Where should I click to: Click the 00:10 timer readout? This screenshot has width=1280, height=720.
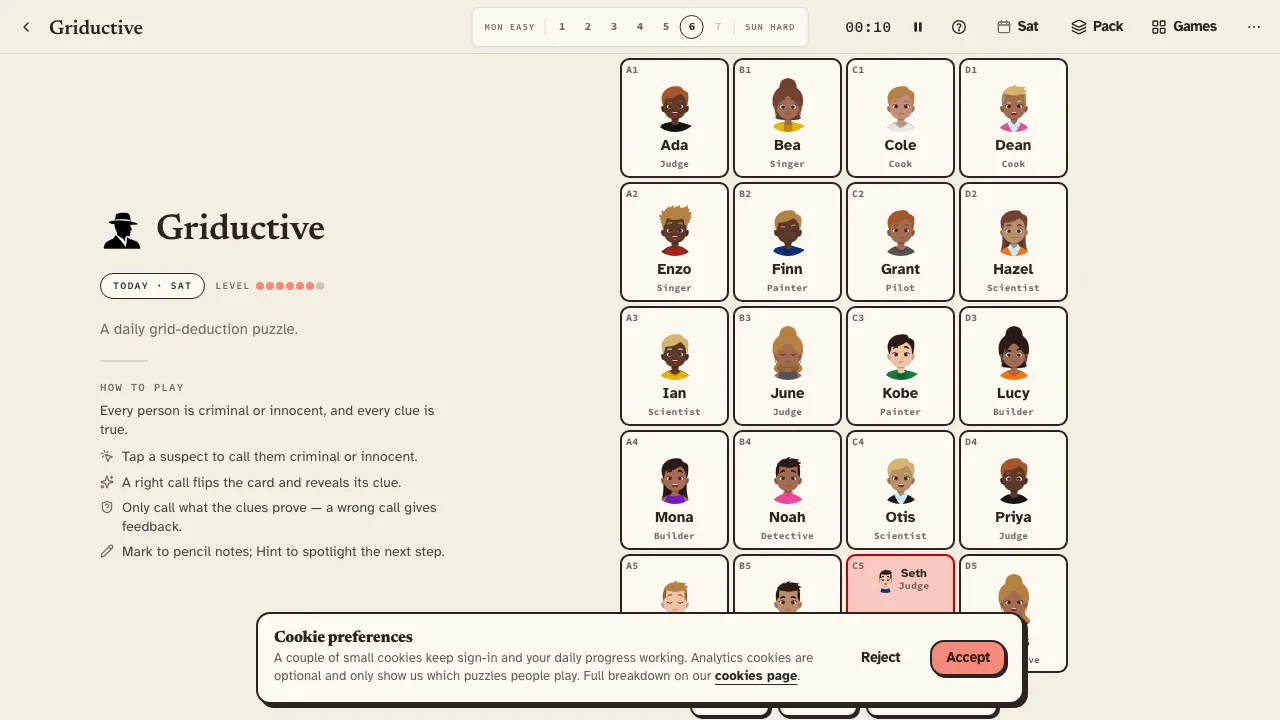coord(868,27)
